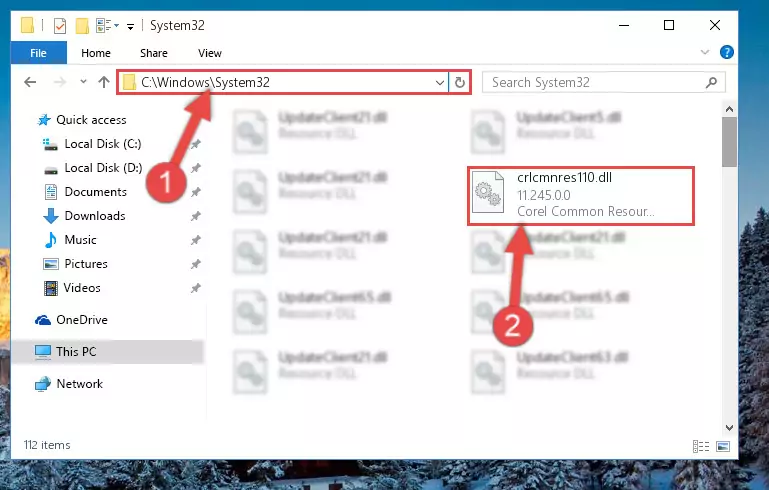Click the Properties icon in quick access toolbar
Screen dimensions: 769x490
(x=60, y=25)
